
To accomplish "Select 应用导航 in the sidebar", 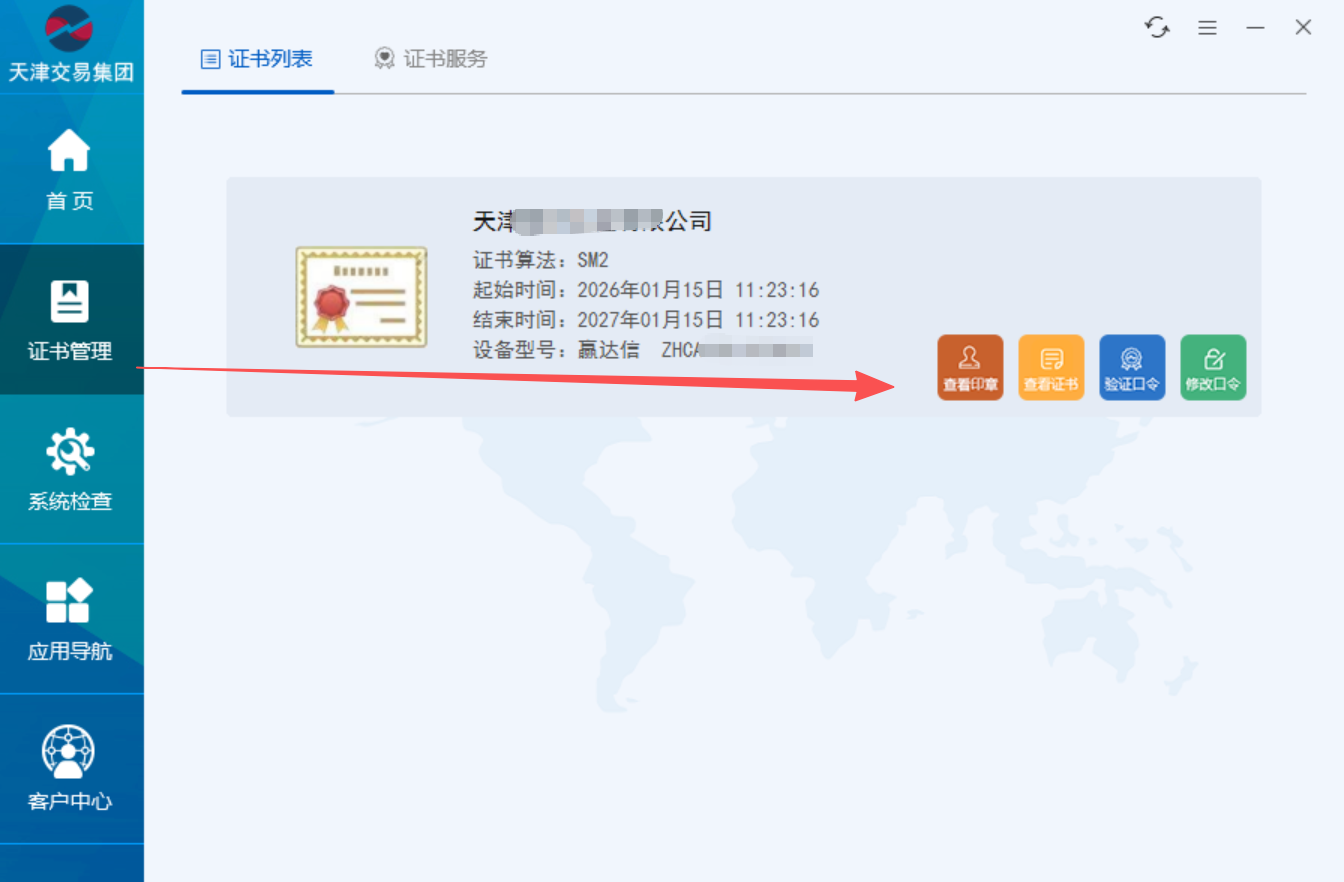I will [70, 620].
